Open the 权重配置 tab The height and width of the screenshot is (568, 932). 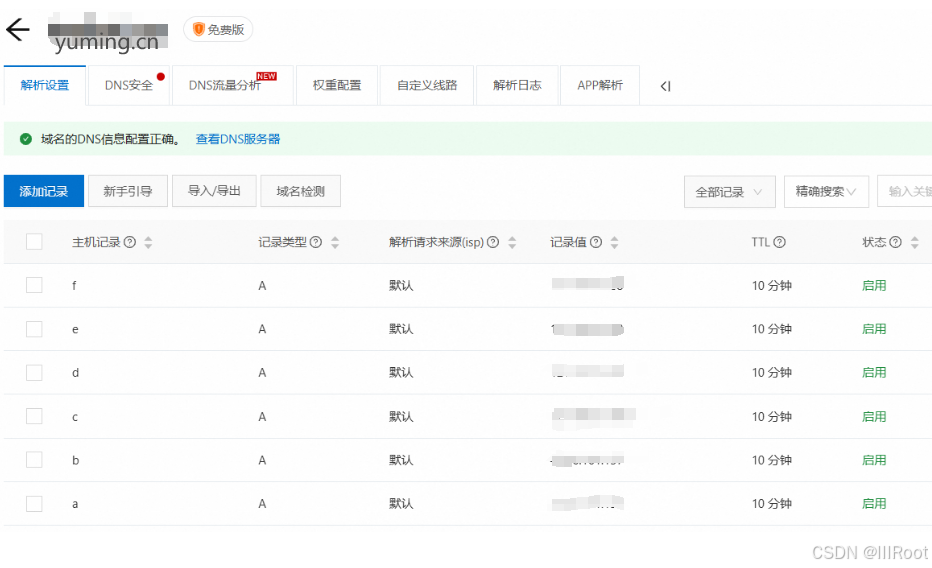(x=337, y=86)
